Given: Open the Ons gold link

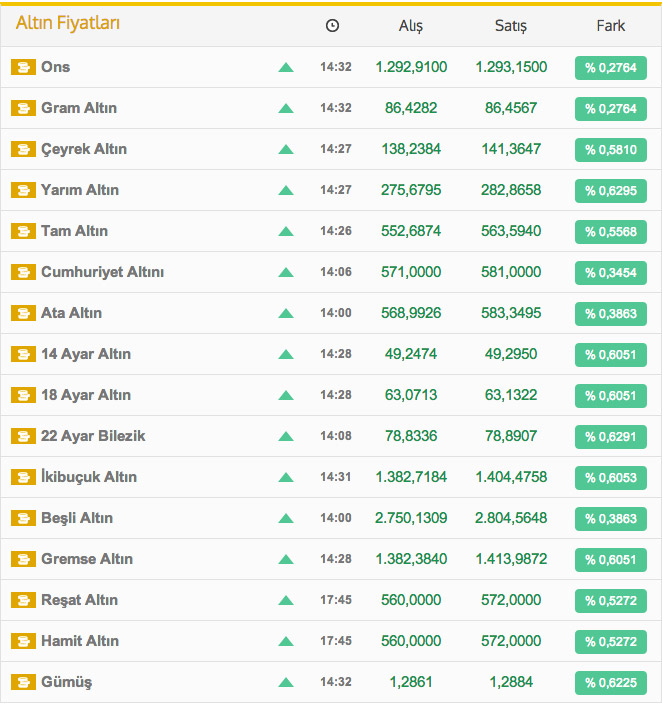Looking at the screenshot, I should click(55, 67).
